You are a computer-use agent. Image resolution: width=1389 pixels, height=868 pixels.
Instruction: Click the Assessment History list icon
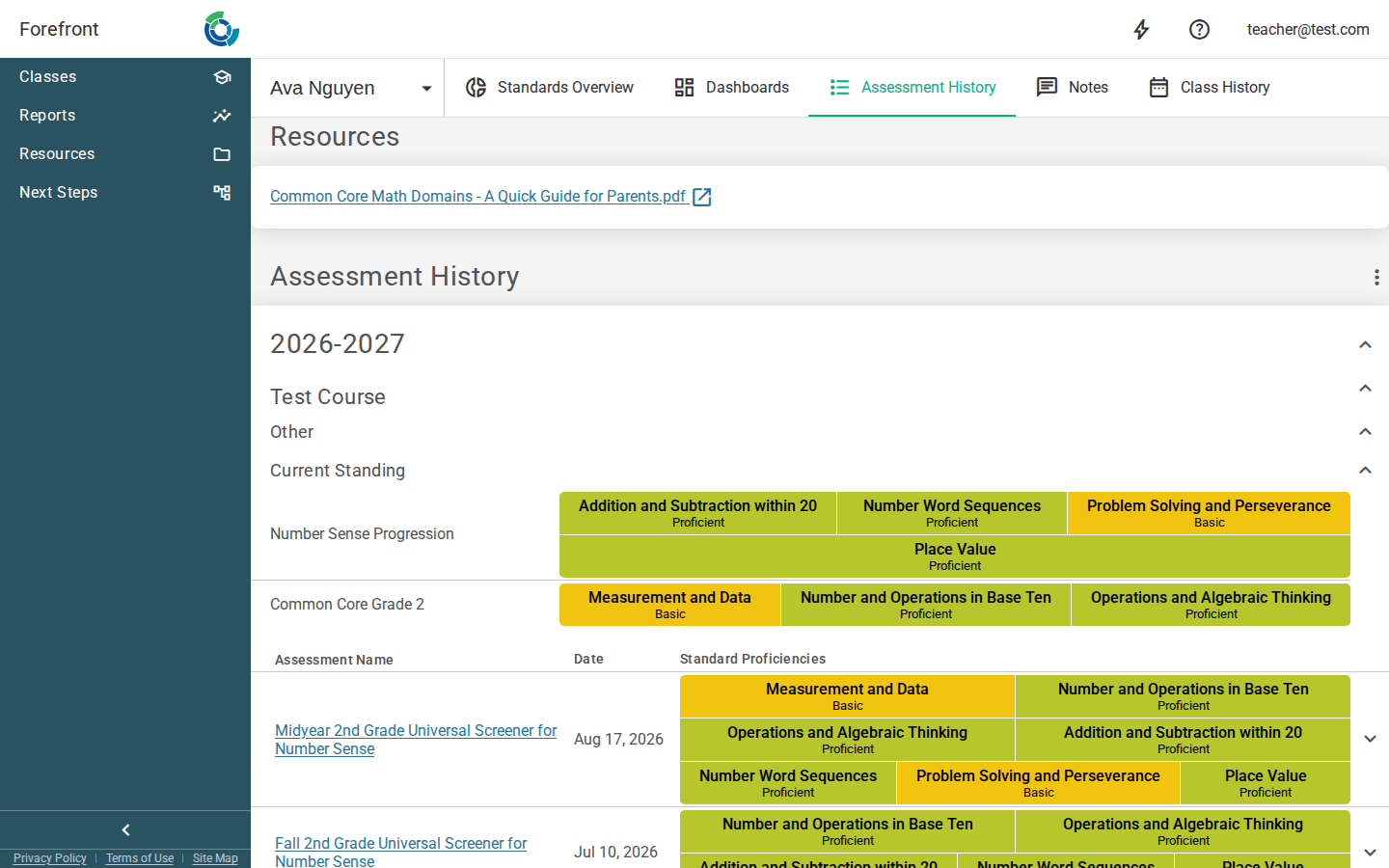tap(839, 88)
